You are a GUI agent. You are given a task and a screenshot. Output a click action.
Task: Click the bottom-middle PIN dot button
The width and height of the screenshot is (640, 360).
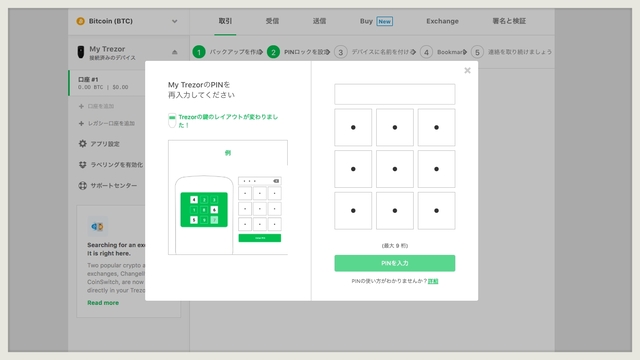tap(395, 211)
